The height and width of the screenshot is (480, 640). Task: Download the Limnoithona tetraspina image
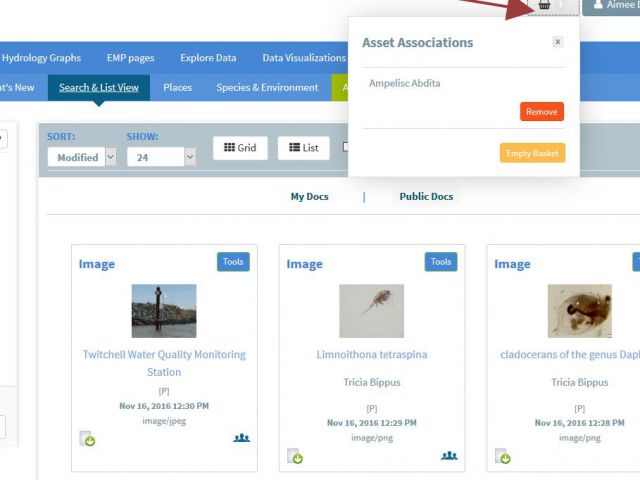coord(295,456)
